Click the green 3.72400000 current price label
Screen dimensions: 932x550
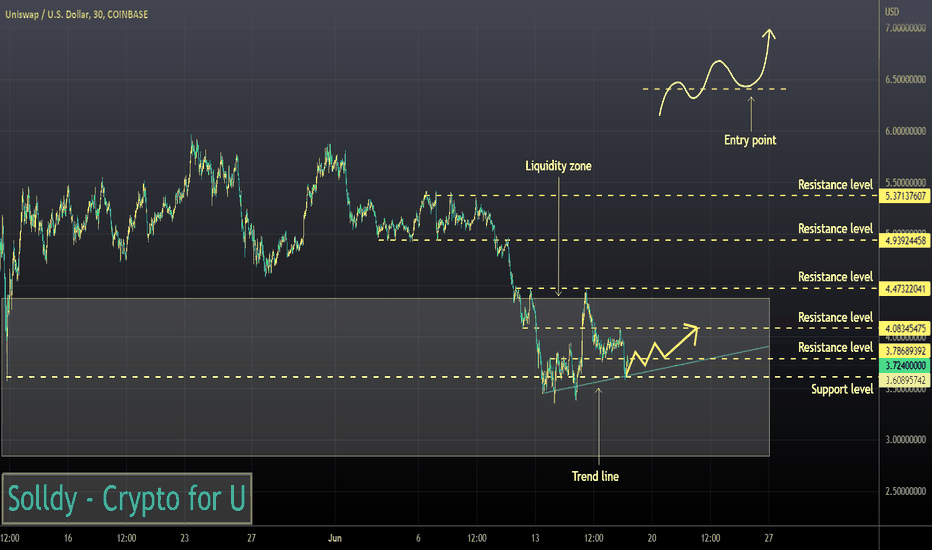pos(905,365)
